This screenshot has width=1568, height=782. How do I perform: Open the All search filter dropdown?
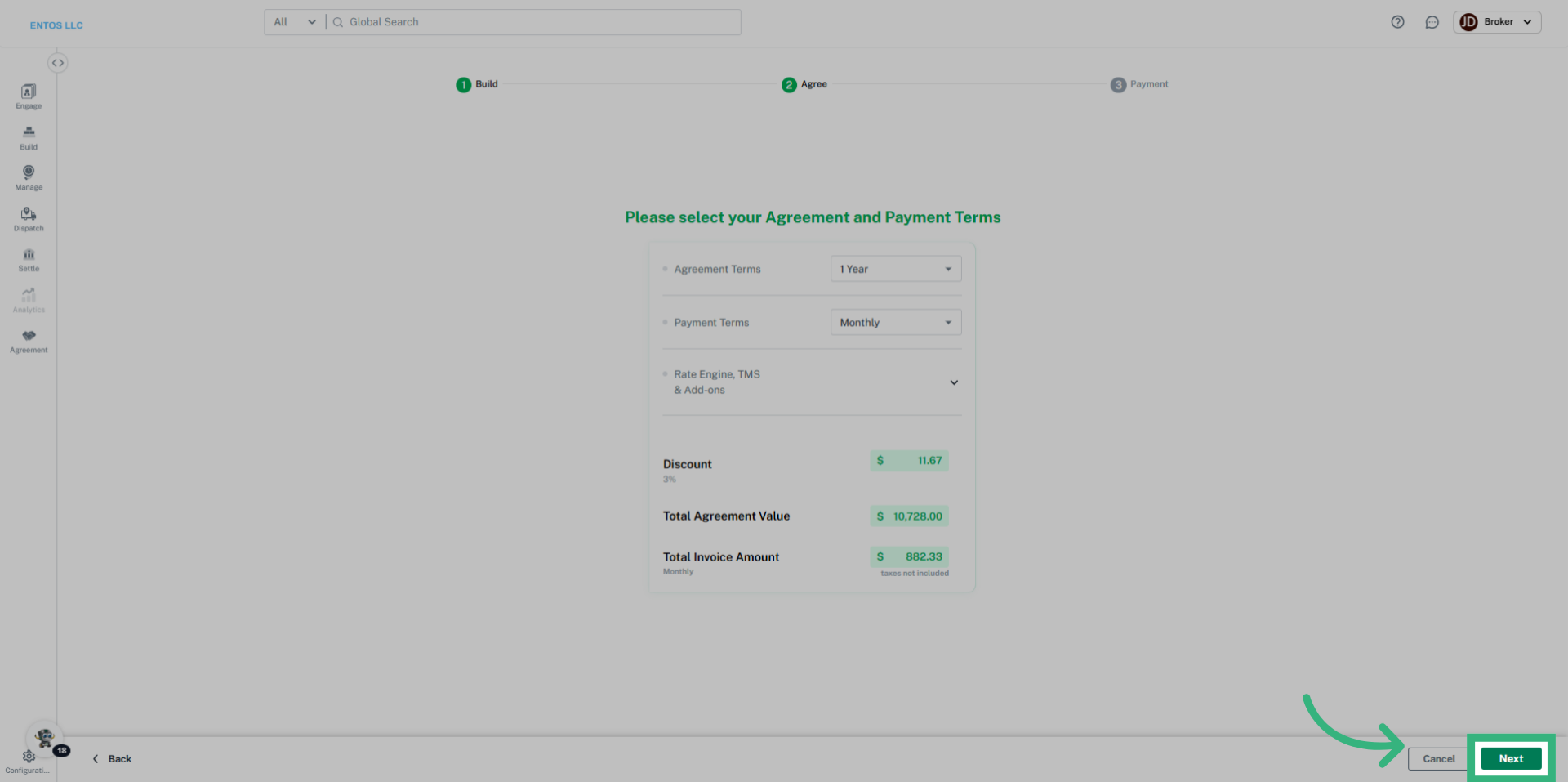294,22
